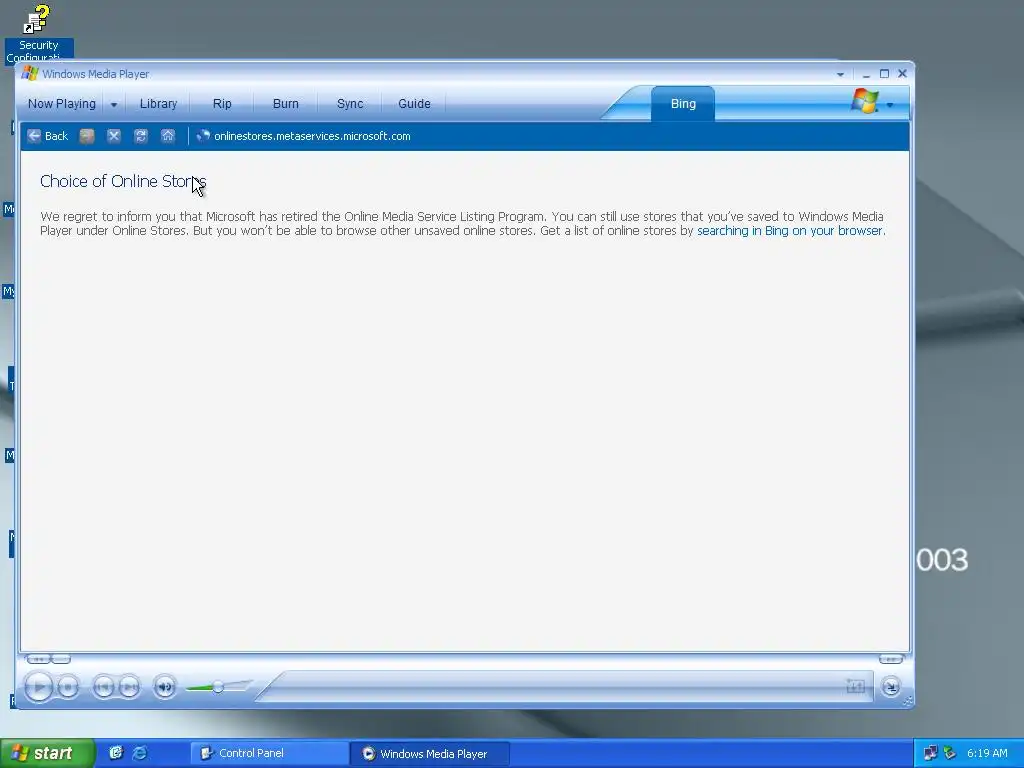The image size is (1024, 768).
Task: Go back using the Back button
Action: tap(47, 136)
